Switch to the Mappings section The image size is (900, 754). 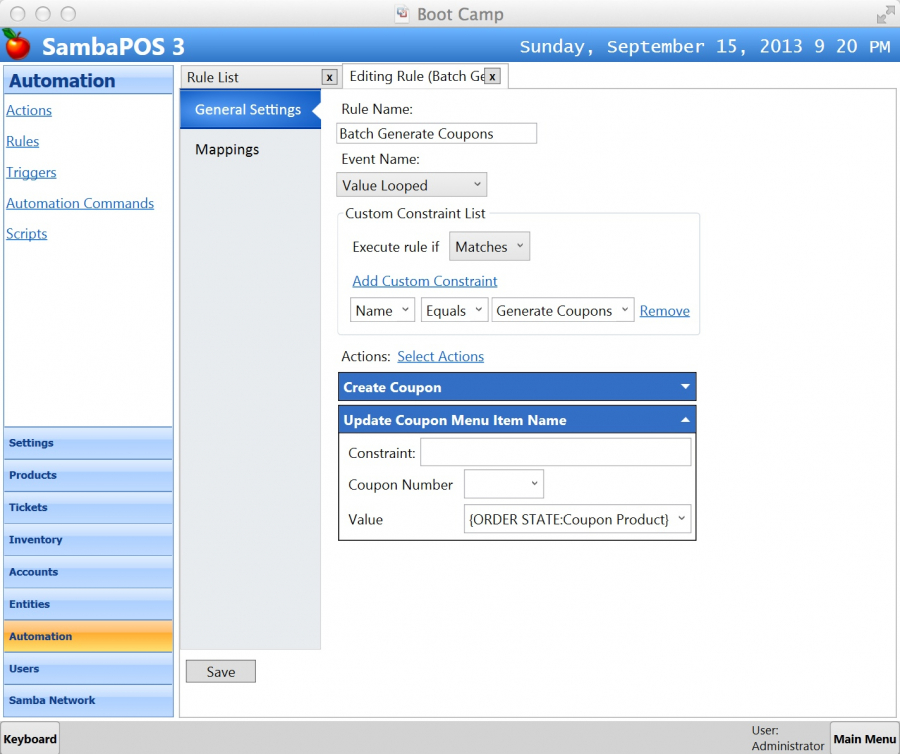pos(227,149)
